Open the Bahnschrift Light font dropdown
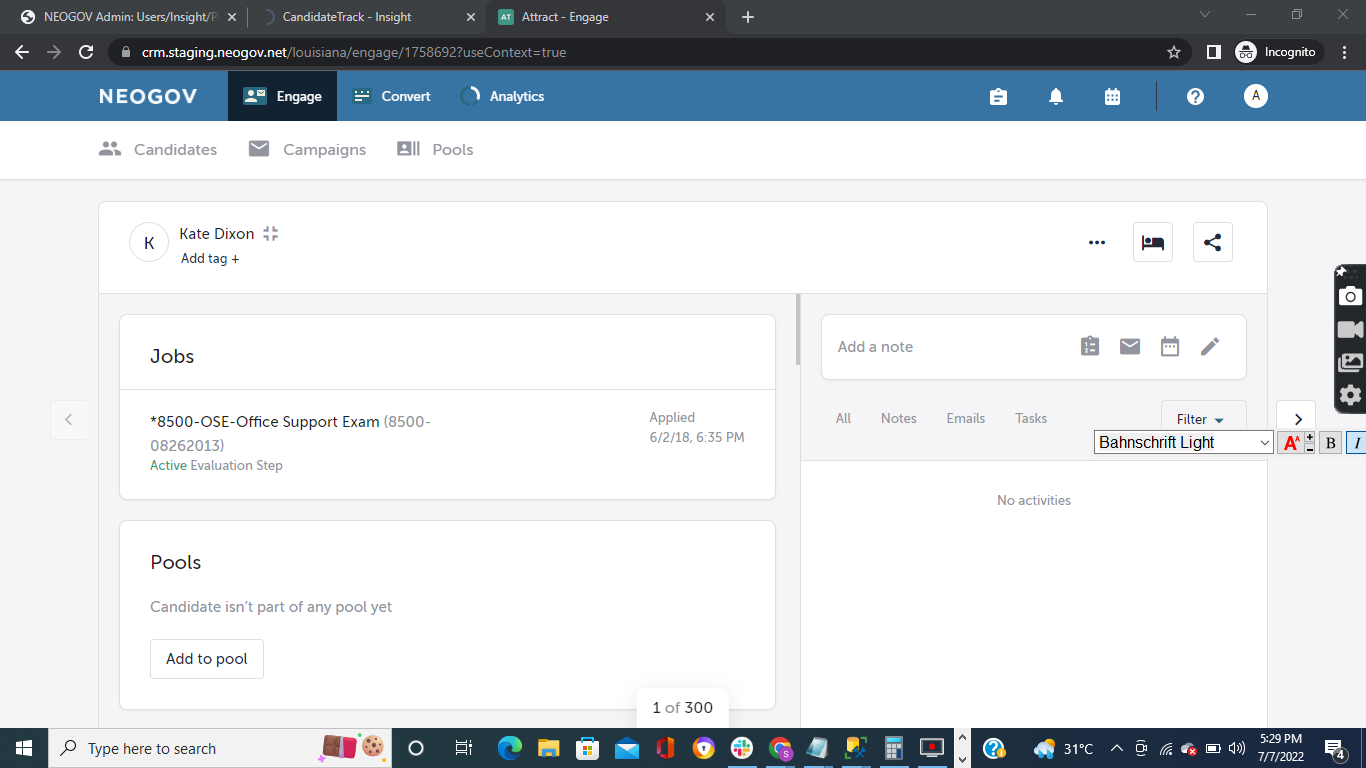This screenshot has width=1366, height=768. (x=1183, y=442)
